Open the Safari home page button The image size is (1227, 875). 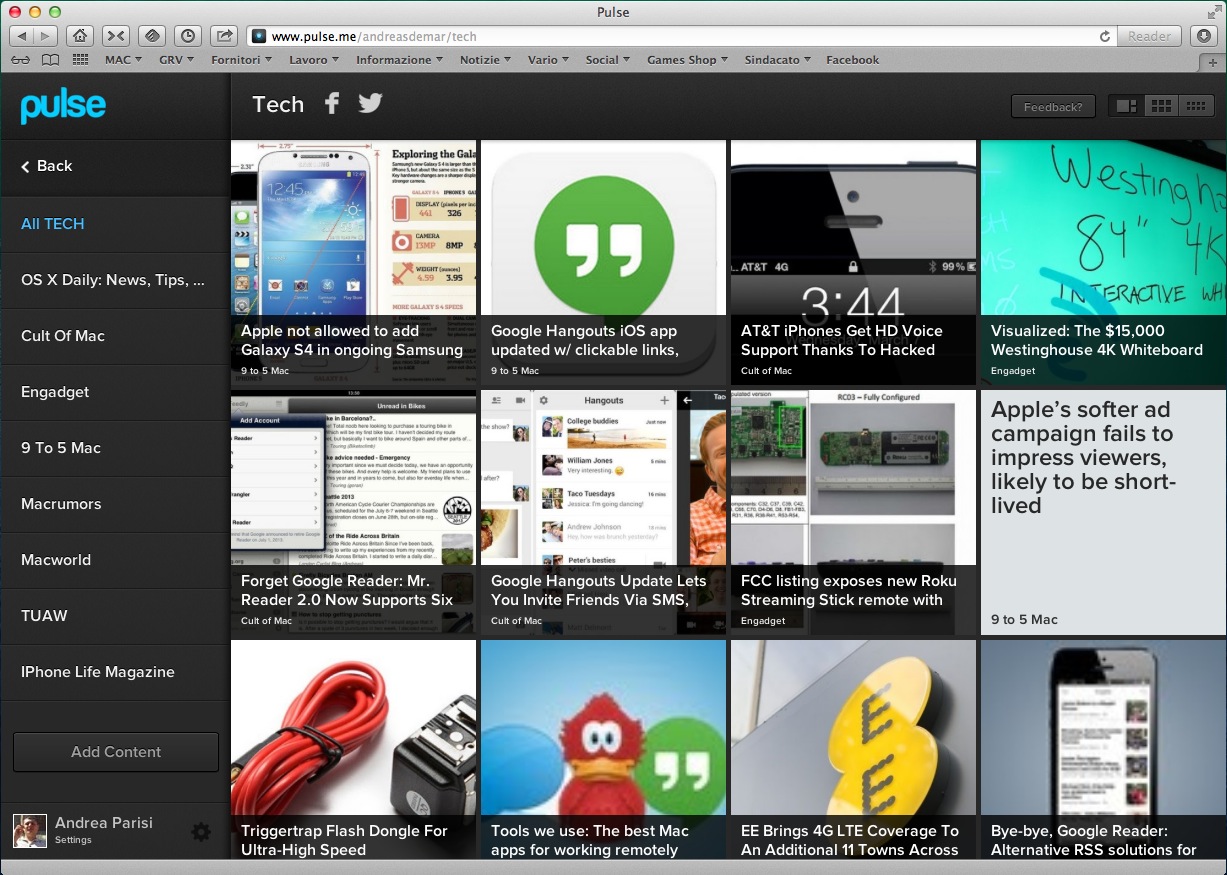80,36
